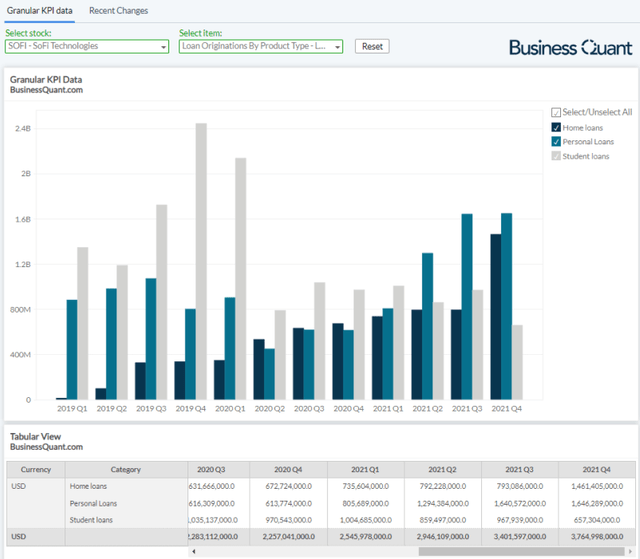Open the Select item dropdown
The image size is (640, 559).
261,46
